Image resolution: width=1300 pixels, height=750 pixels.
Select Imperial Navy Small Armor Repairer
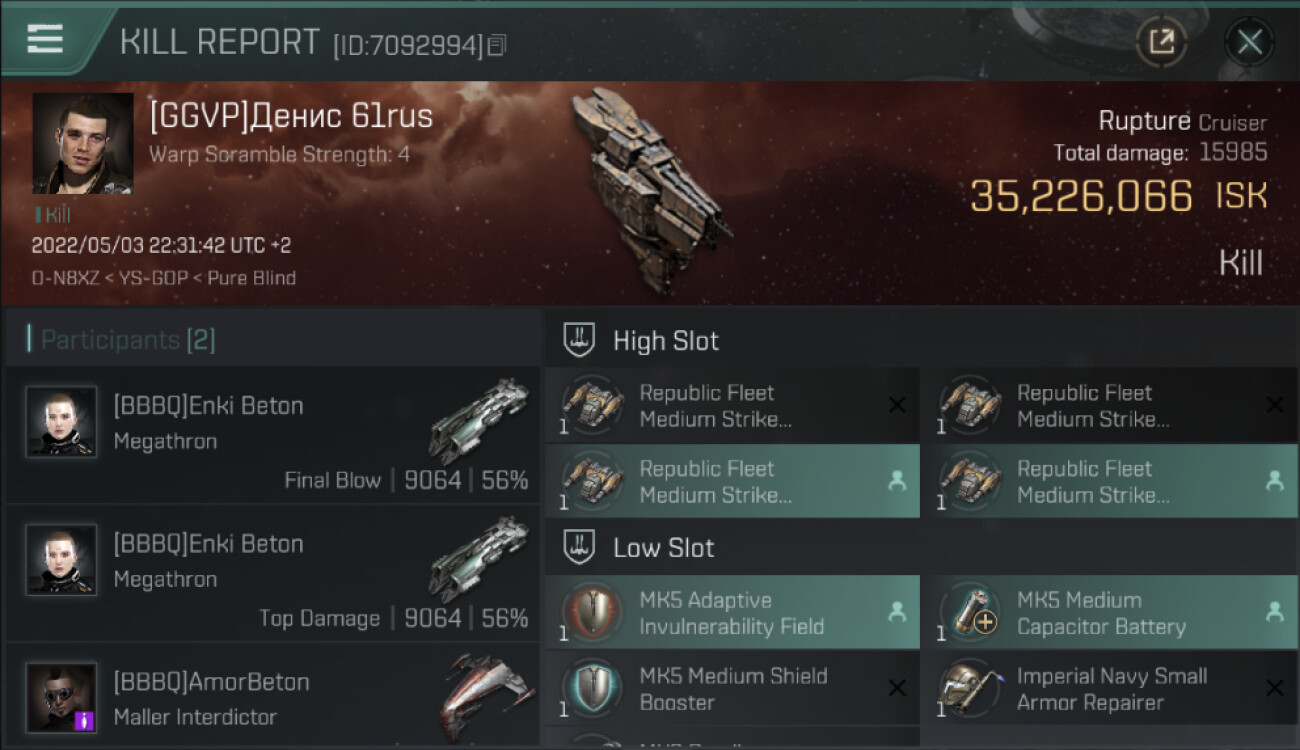[1109, 689]
